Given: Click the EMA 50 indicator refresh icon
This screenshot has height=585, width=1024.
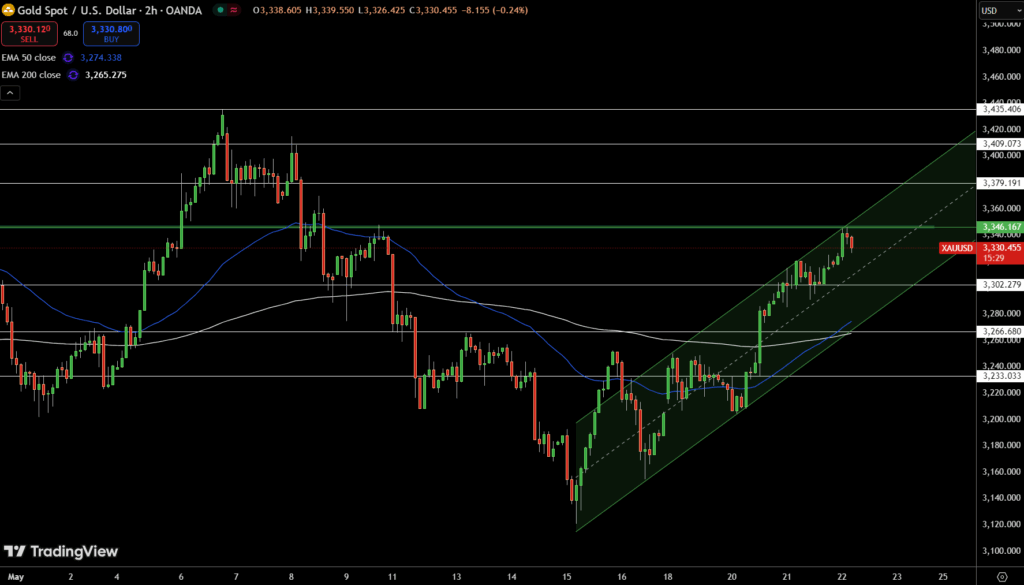Looking at the screenshot, I should tap(68, 58).
